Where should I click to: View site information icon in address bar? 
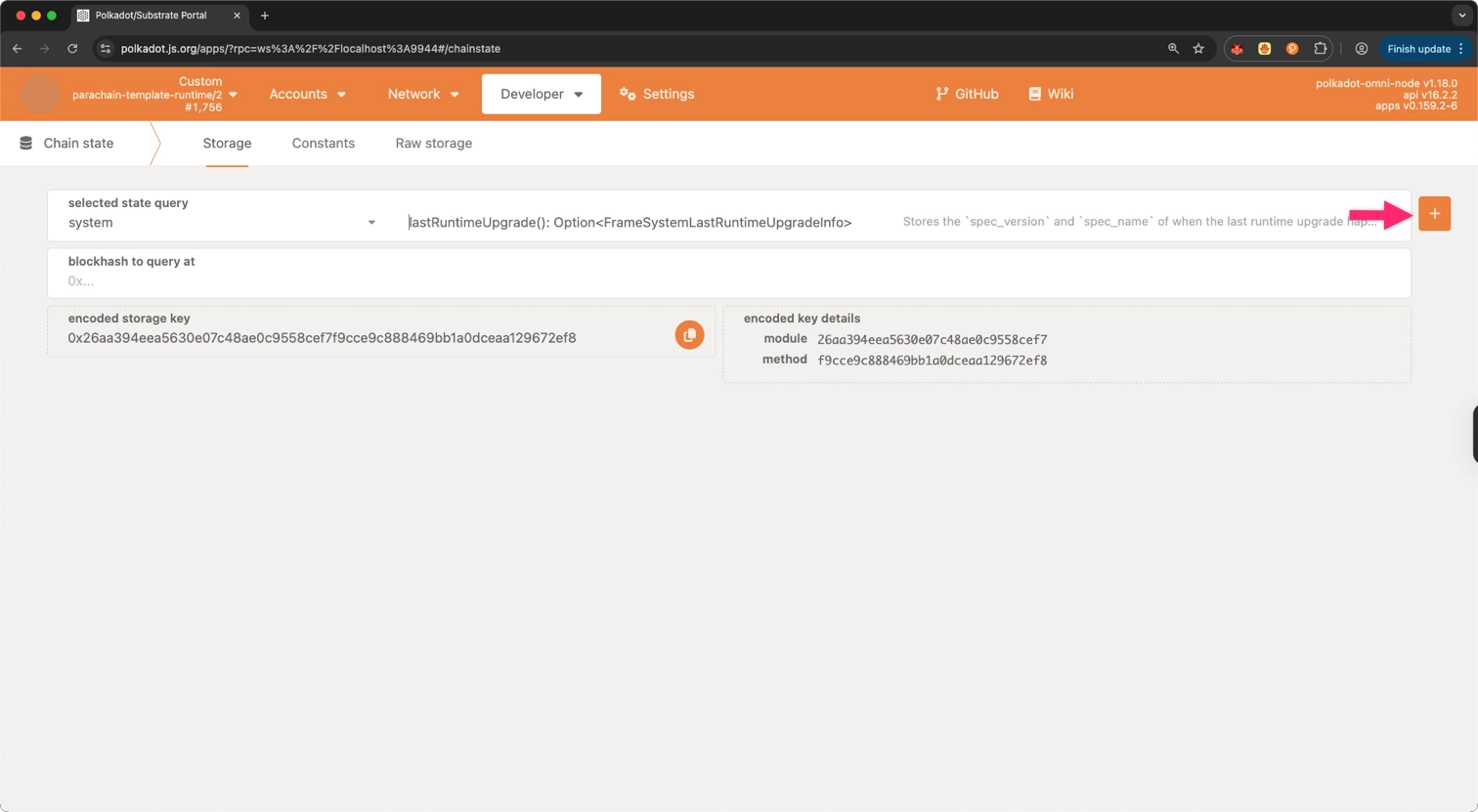(106, 48)
